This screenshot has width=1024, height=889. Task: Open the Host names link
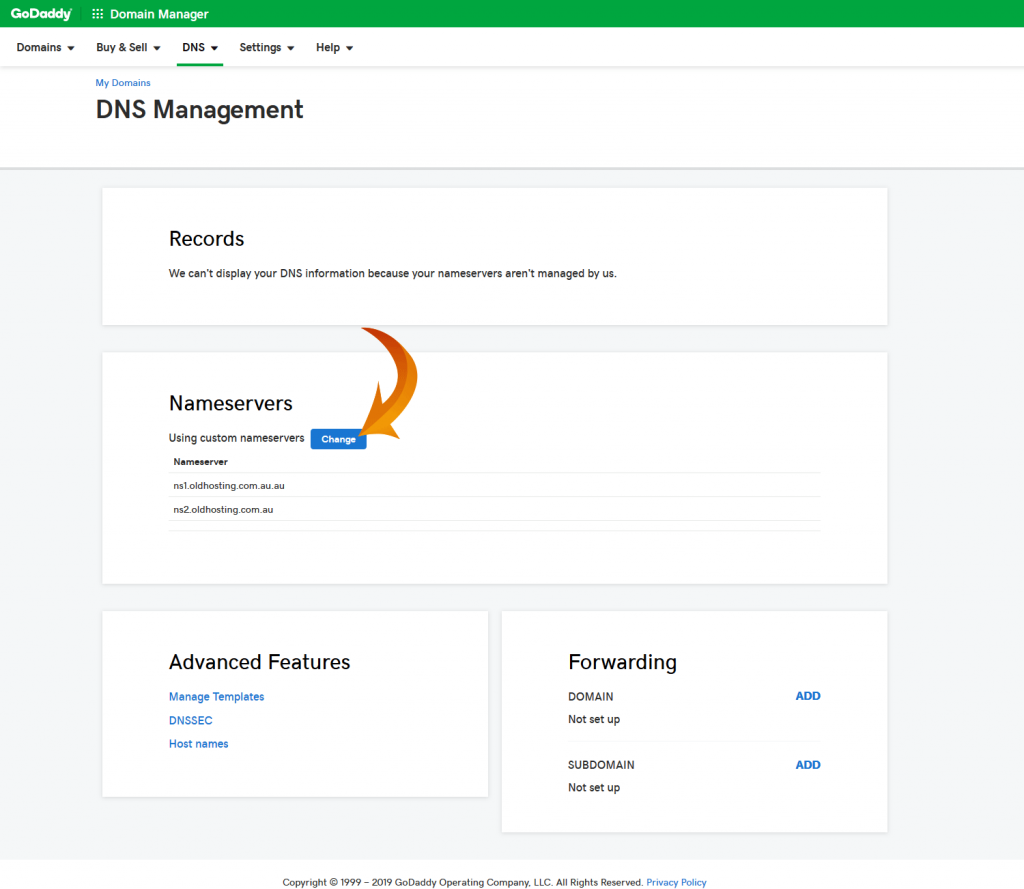click(x=199, y=743)
